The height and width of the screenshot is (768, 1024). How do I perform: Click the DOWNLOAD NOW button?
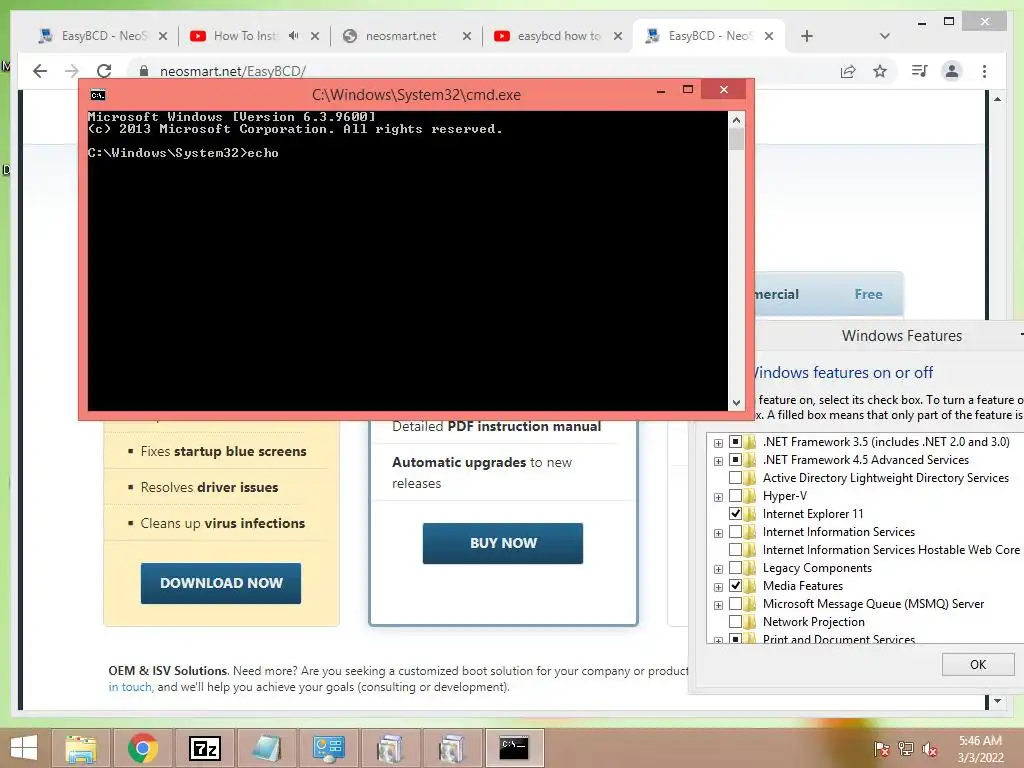click(221, 583)
